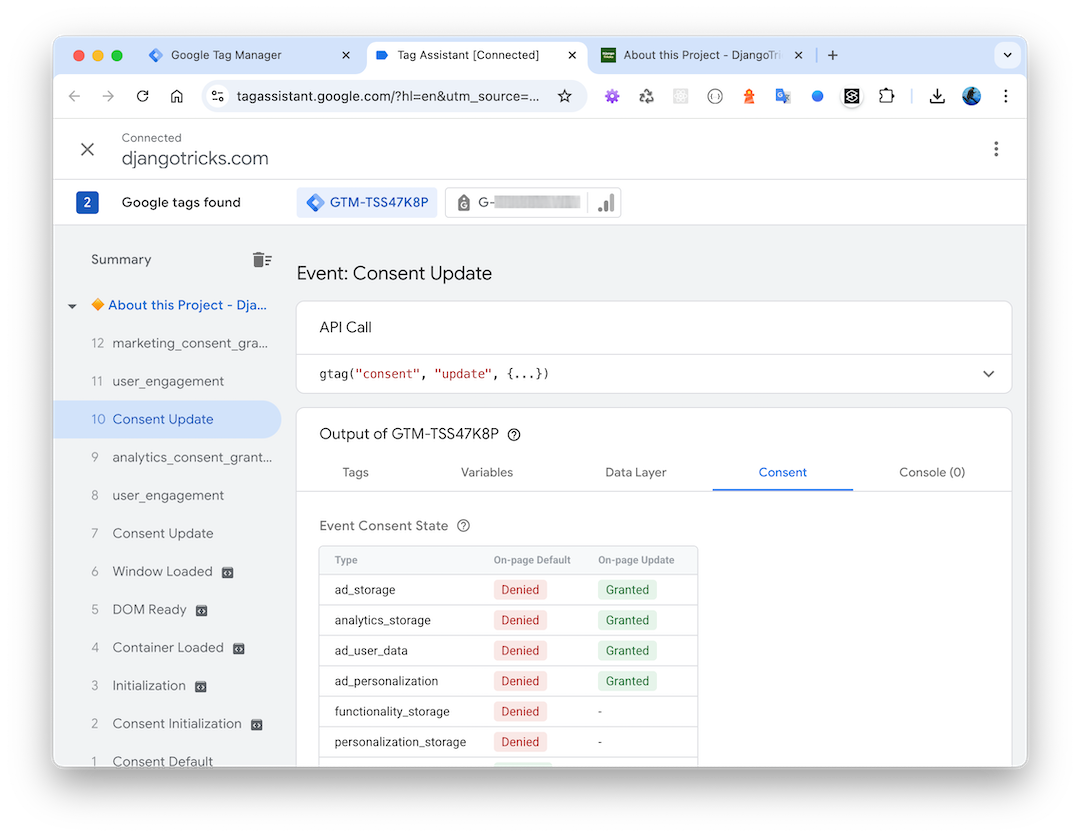Select event 7 Consent Update
The width and height of the screenshot is (1080, 837).
click(167, 533)
